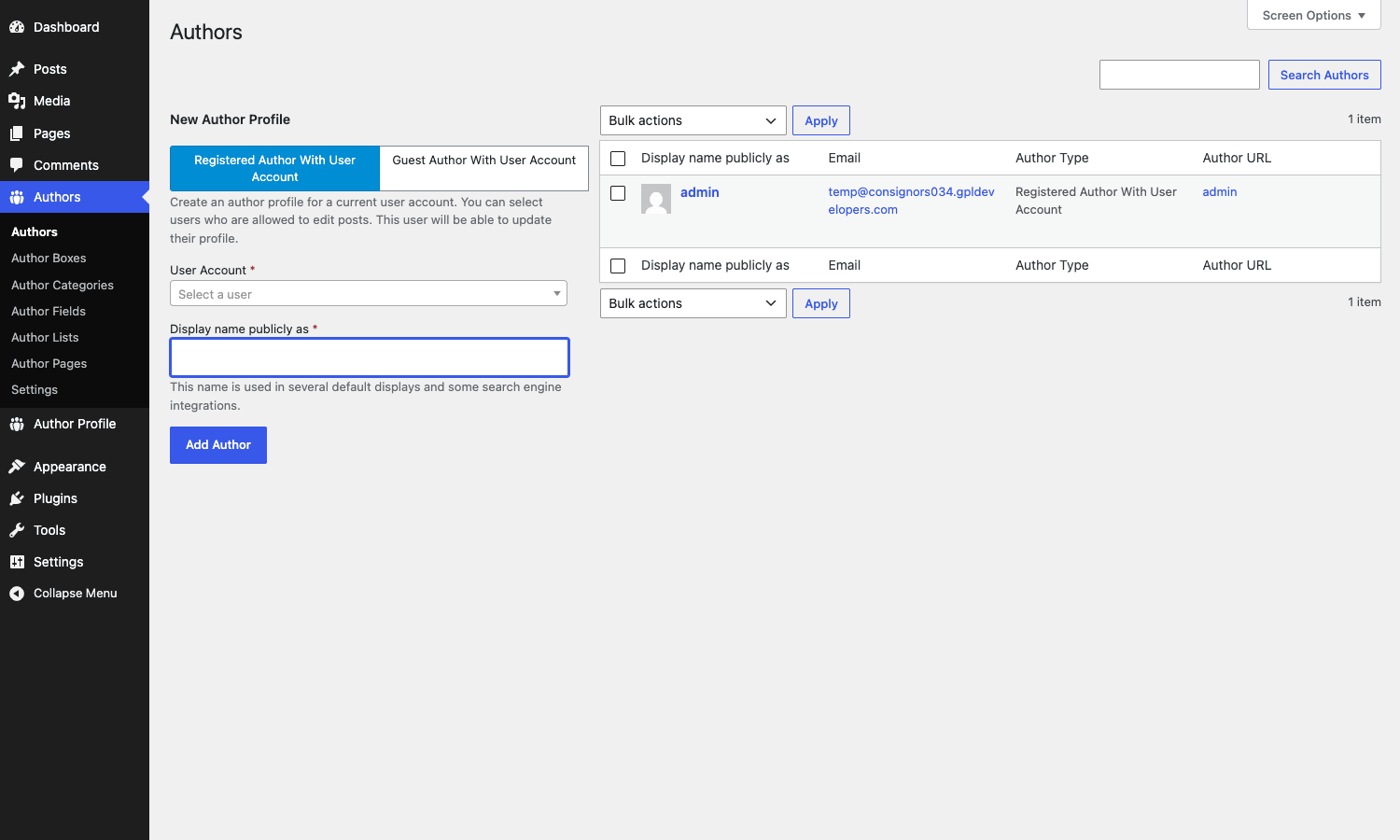Open the bottom Bulk actions dropdown
1400x840 pixels.
(693, 303)
